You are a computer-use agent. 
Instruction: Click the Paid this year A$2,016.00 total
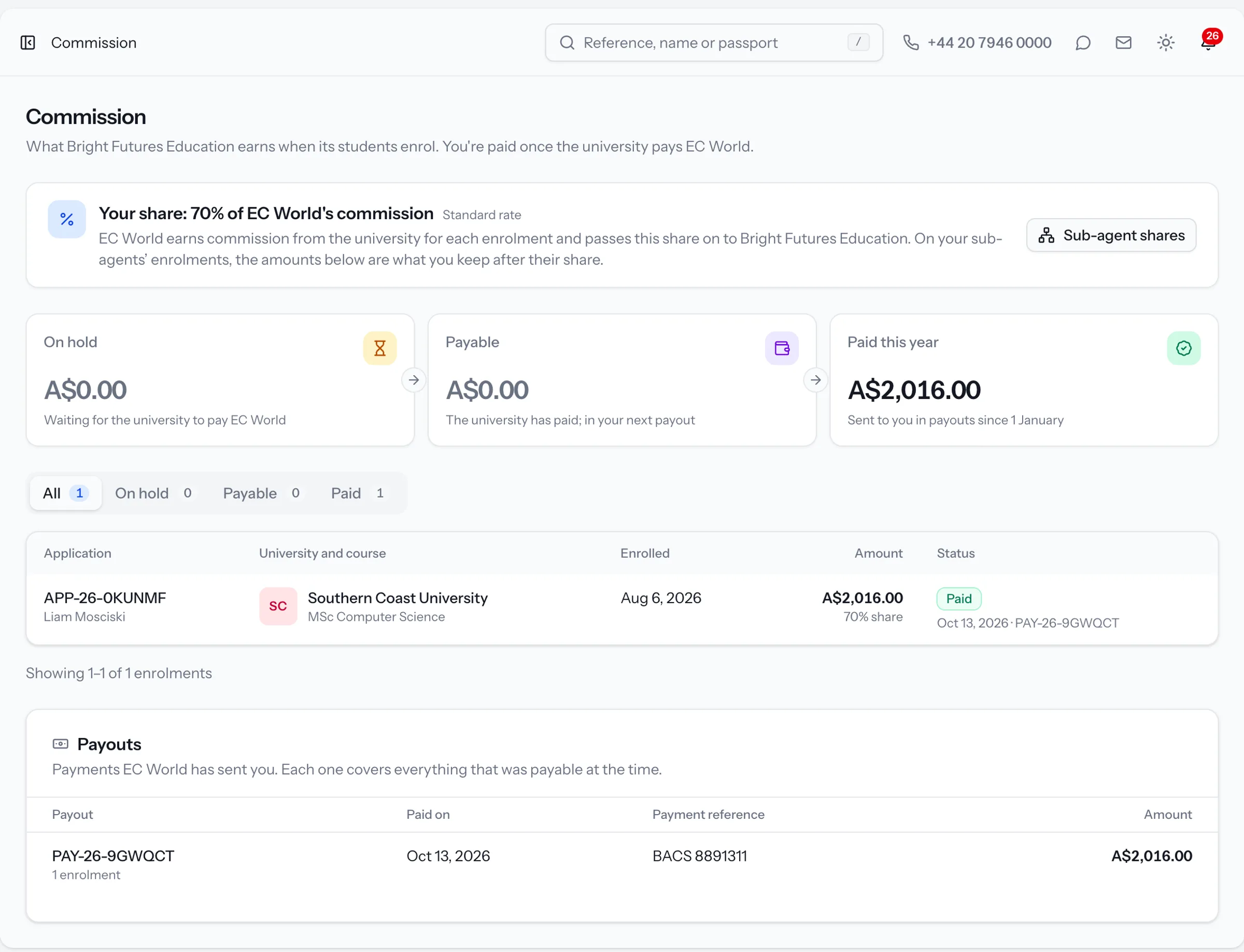[914, 390]
